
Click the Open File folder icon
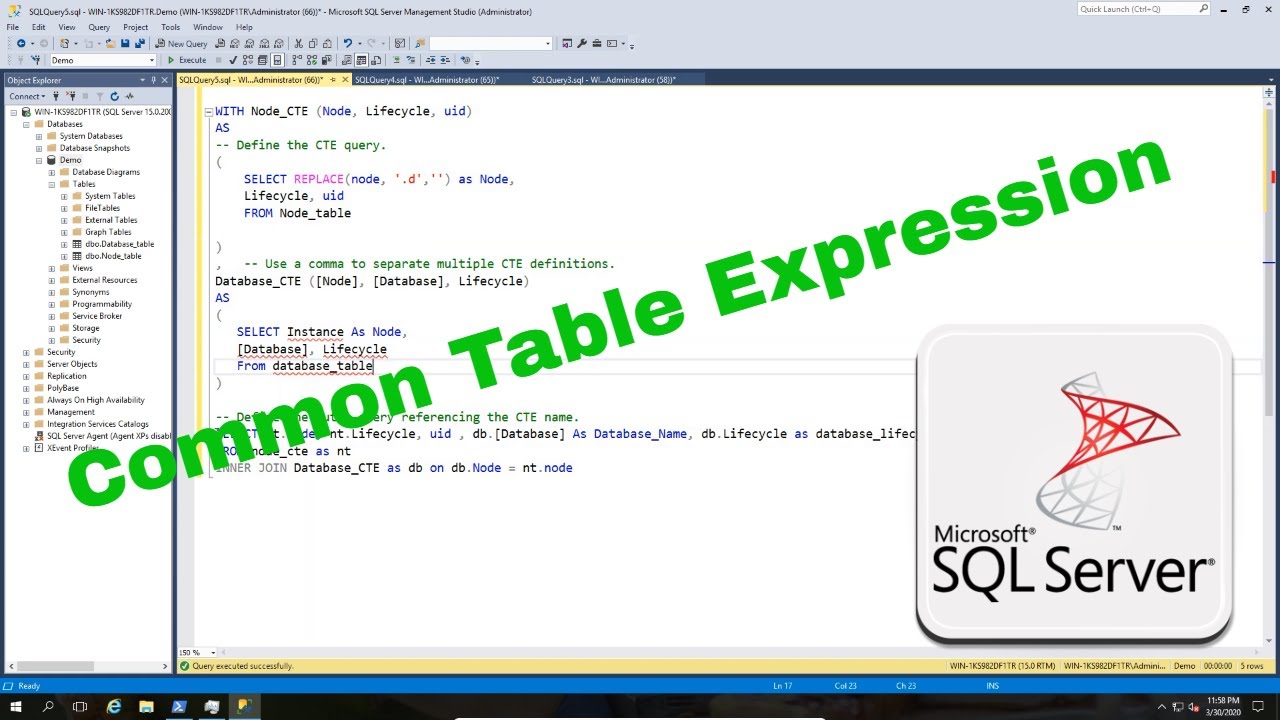point(110,44)
